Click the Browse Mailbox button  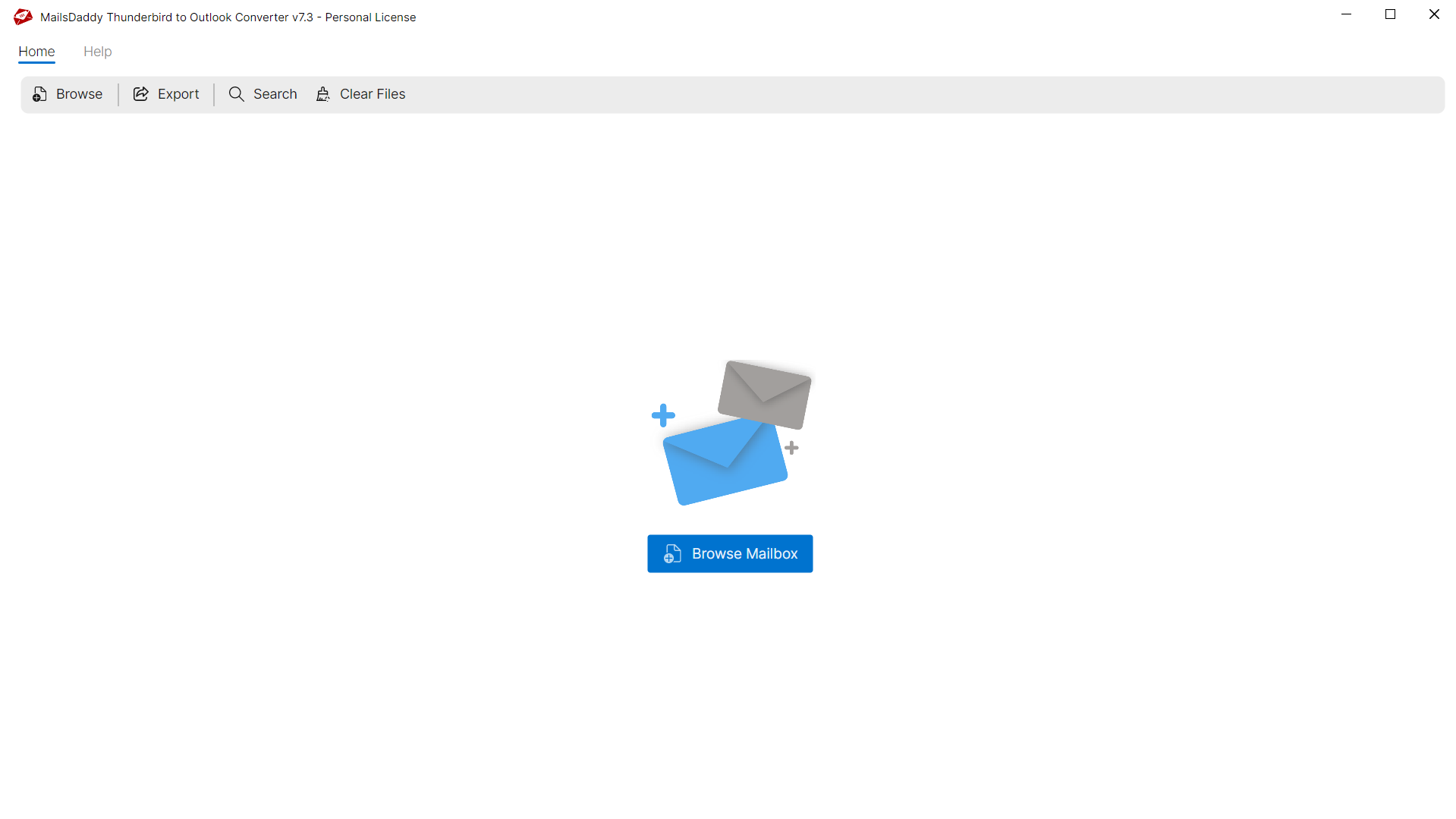(730, 553)
